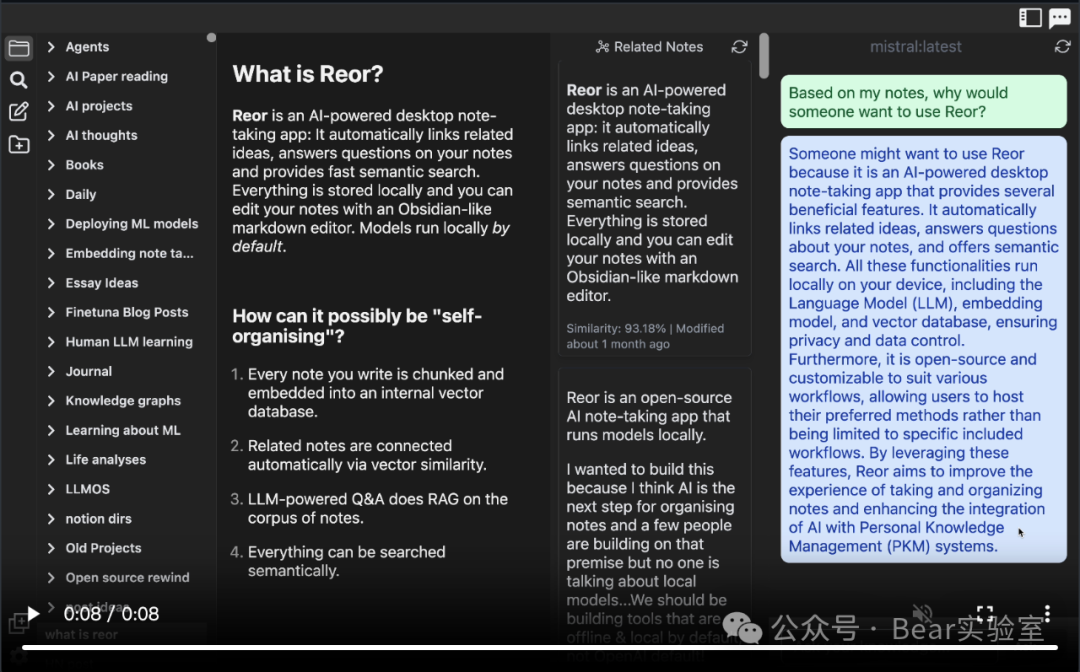The height and width of the screenshot is (672, 1080).
Task: Click the user question chat bubble
Action: 924,102
